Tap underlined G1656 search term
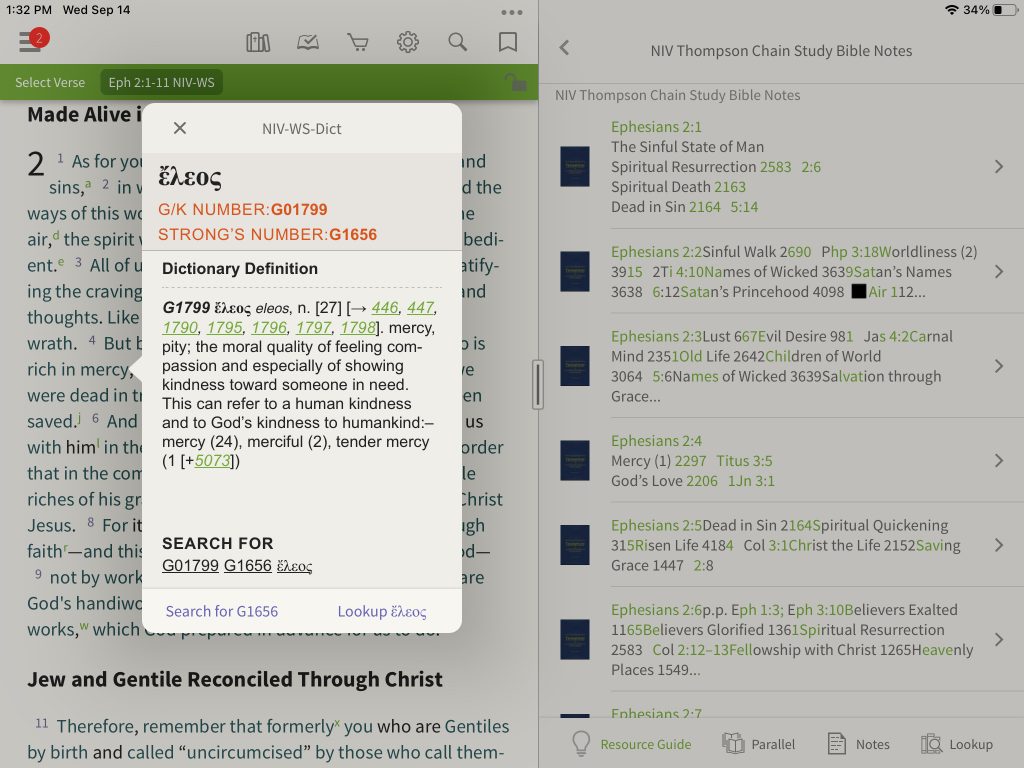 coord(248,566)
